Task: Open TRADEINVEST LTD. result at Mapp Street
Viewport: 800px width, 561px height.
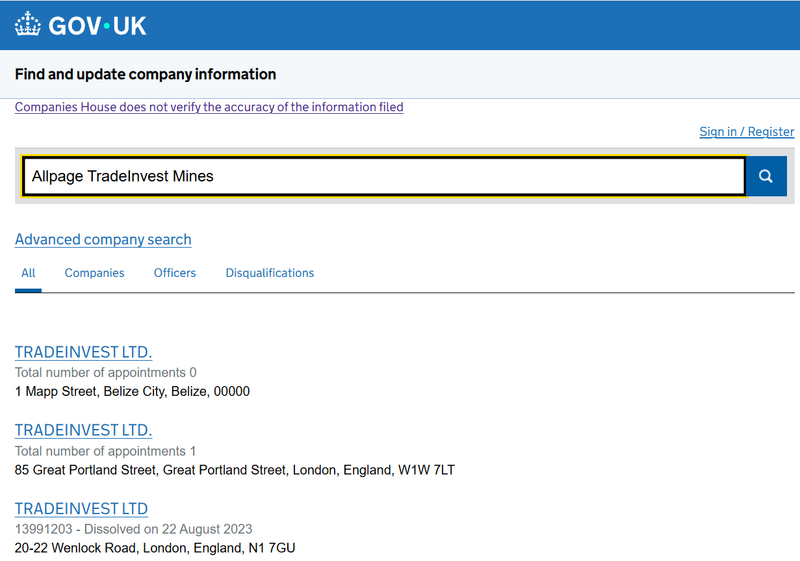Action: point(83,352)
